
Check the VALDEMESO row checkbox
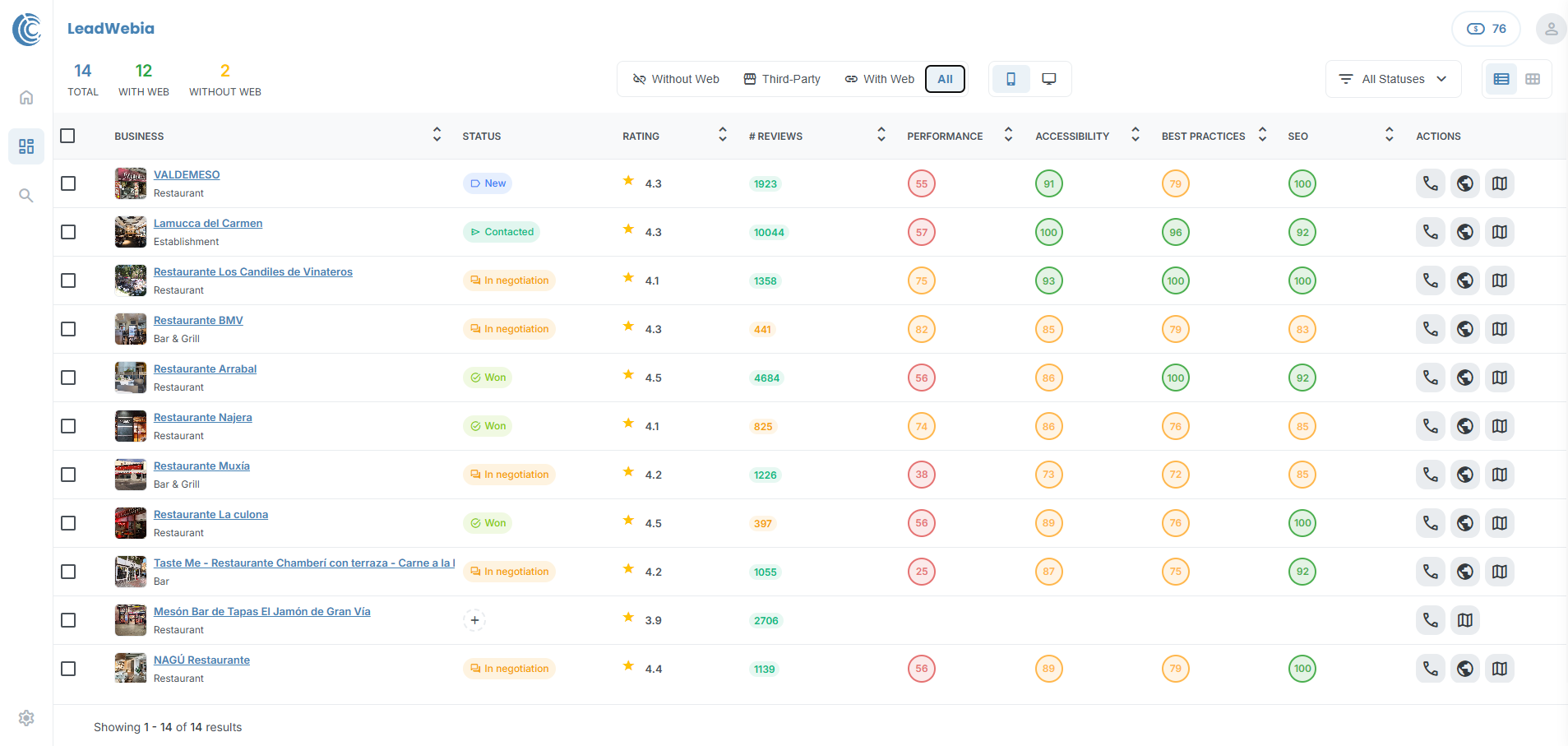pos(68,183)
